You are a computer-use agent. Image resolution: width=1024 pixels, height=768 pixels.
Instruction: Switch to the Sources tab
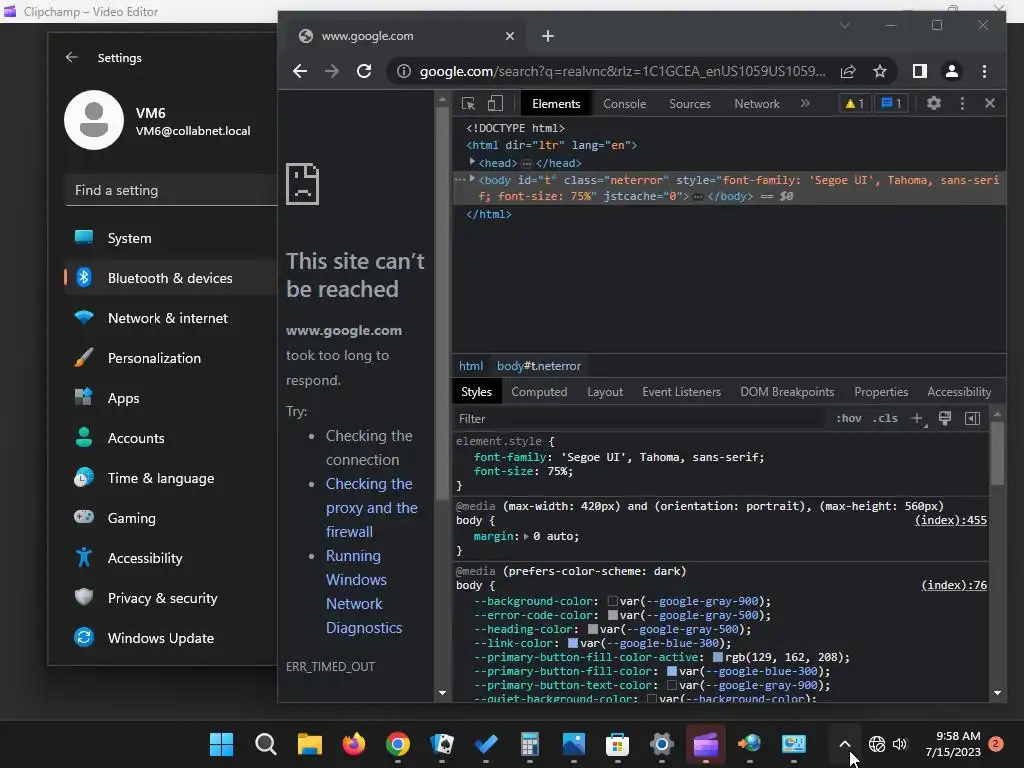(690, 104)
